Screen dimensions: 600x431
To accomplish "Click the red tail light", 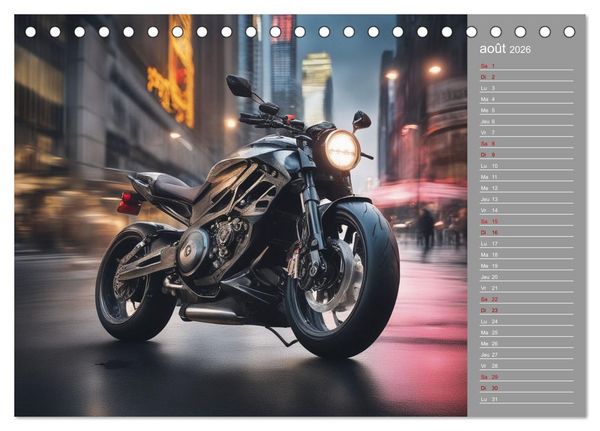I will (129, 204).
